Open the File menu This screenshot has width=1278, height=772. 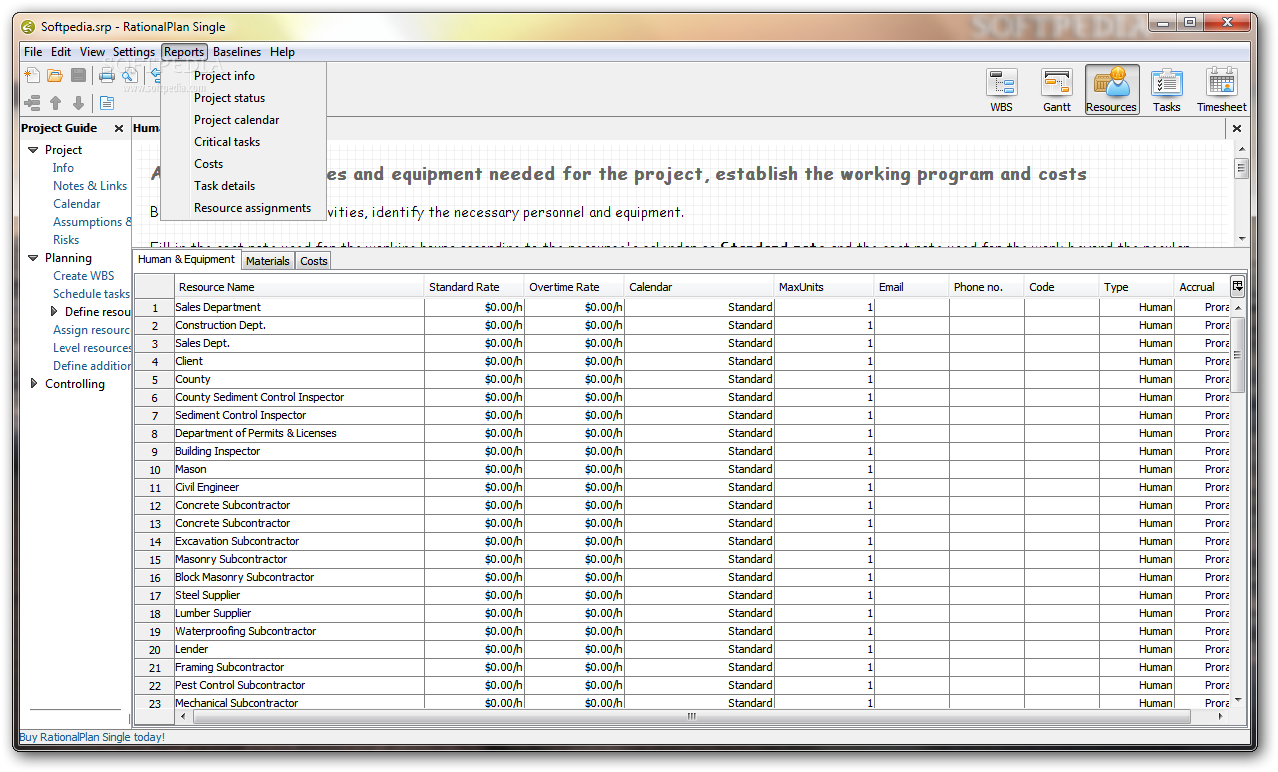tap(33, 52)
